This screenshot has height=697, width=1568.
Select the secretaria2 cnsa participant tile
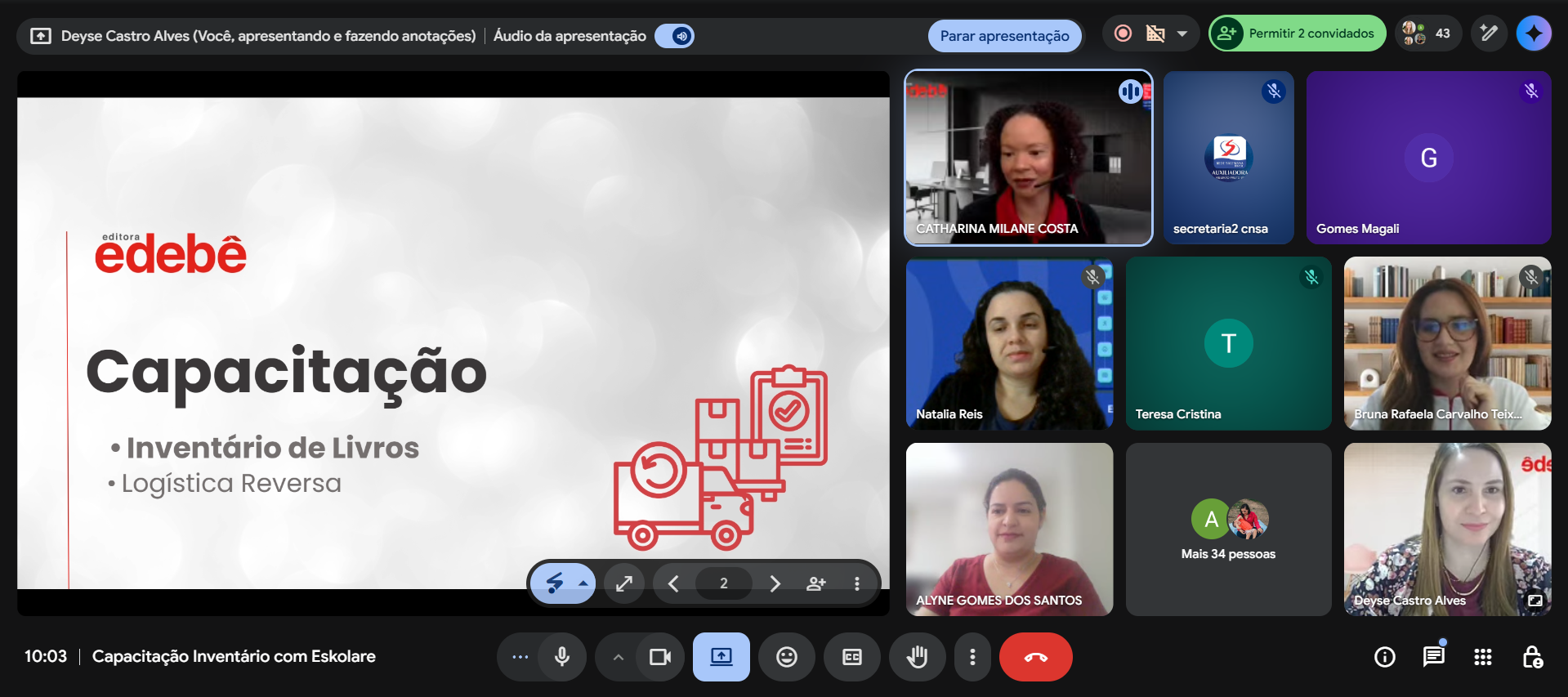[x=1228, y=158]
